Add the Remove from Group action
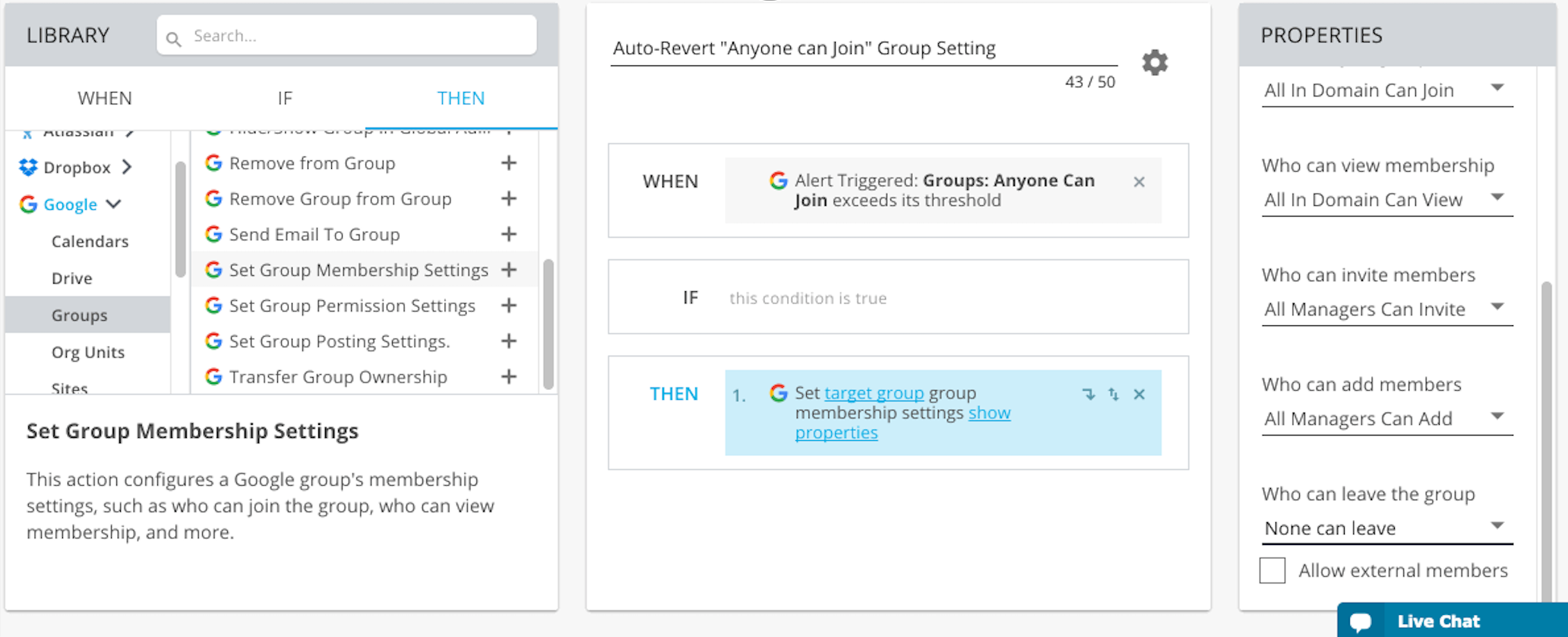 [509, 163]
